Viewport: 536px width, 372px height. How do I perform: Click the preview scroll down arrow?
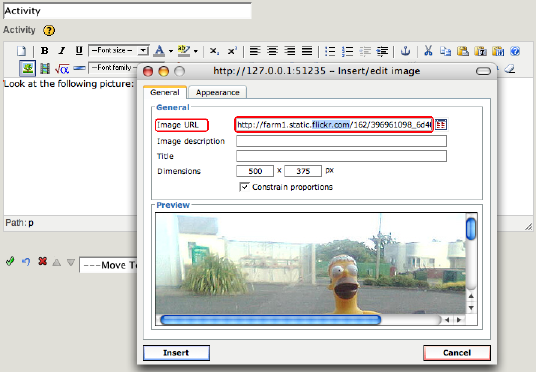(471, 308)
